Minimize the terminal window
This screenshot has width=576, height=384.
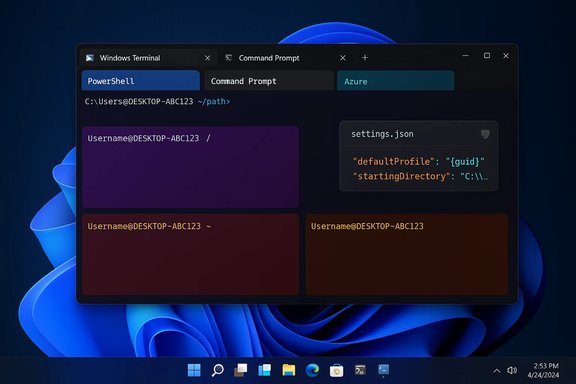click(x=466, y=55)
